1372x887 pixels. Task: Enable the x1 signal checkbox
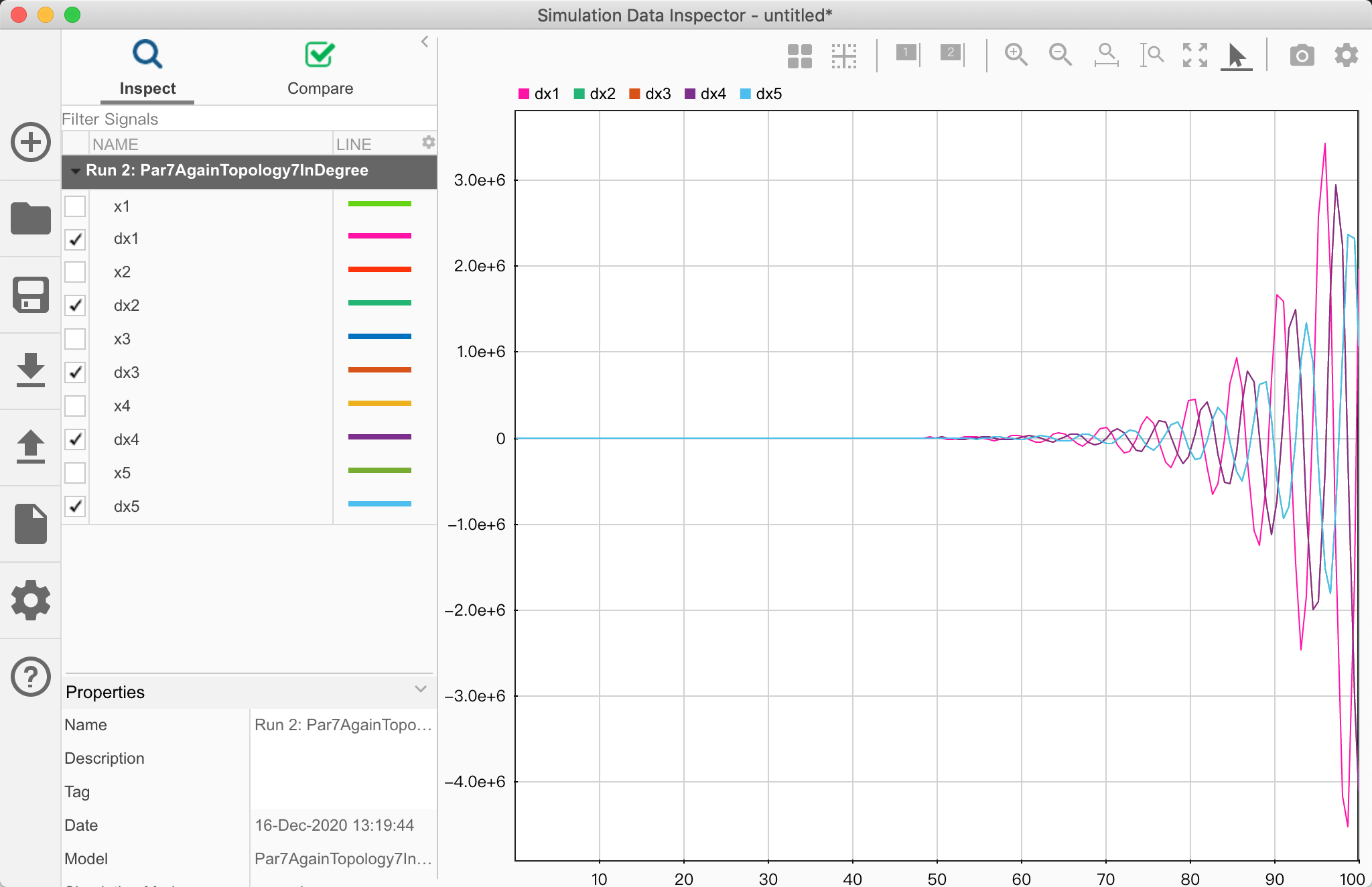point(75,206)
